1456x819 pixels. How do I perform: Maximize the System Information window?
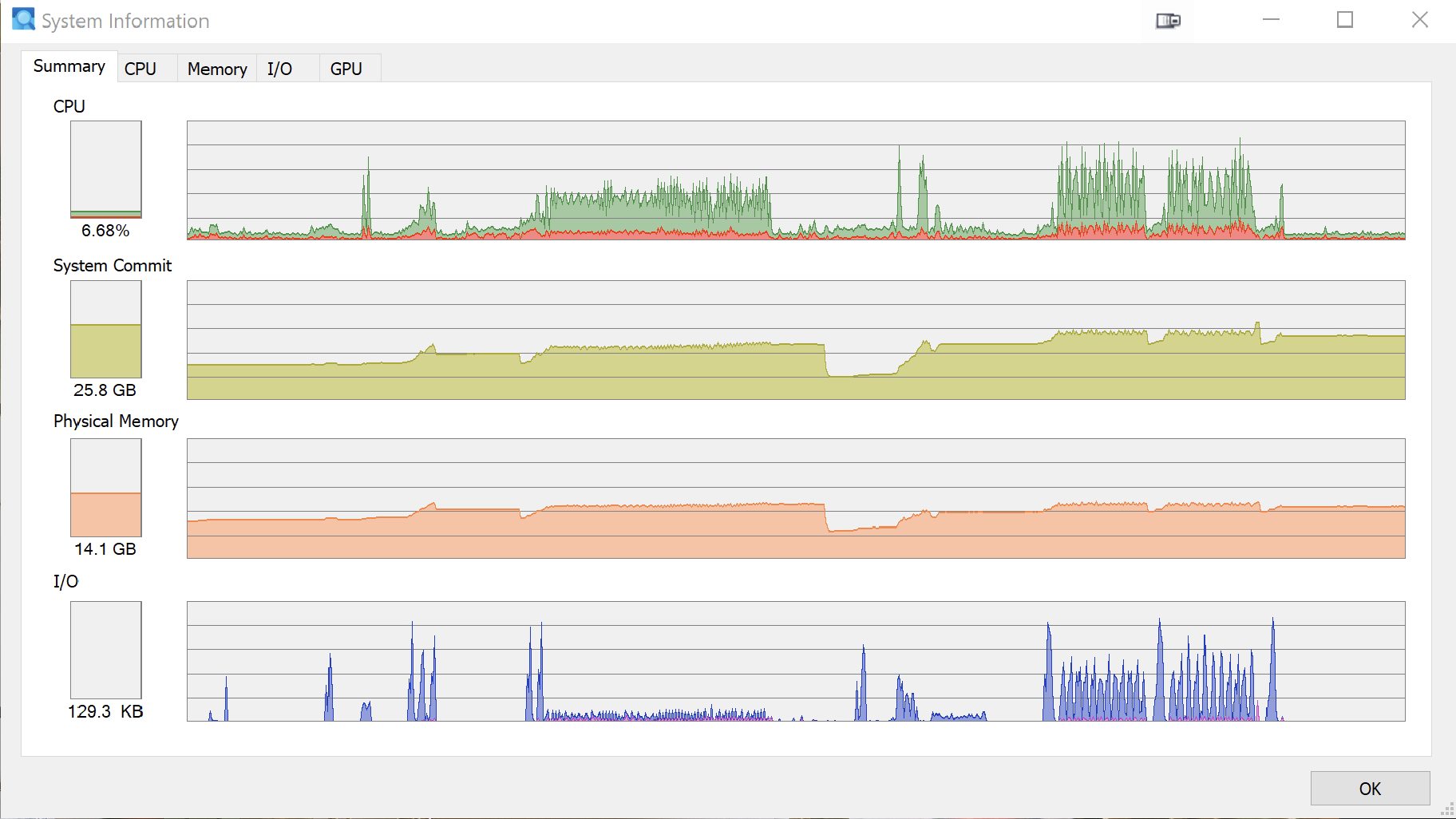(x=1345, y=20)
